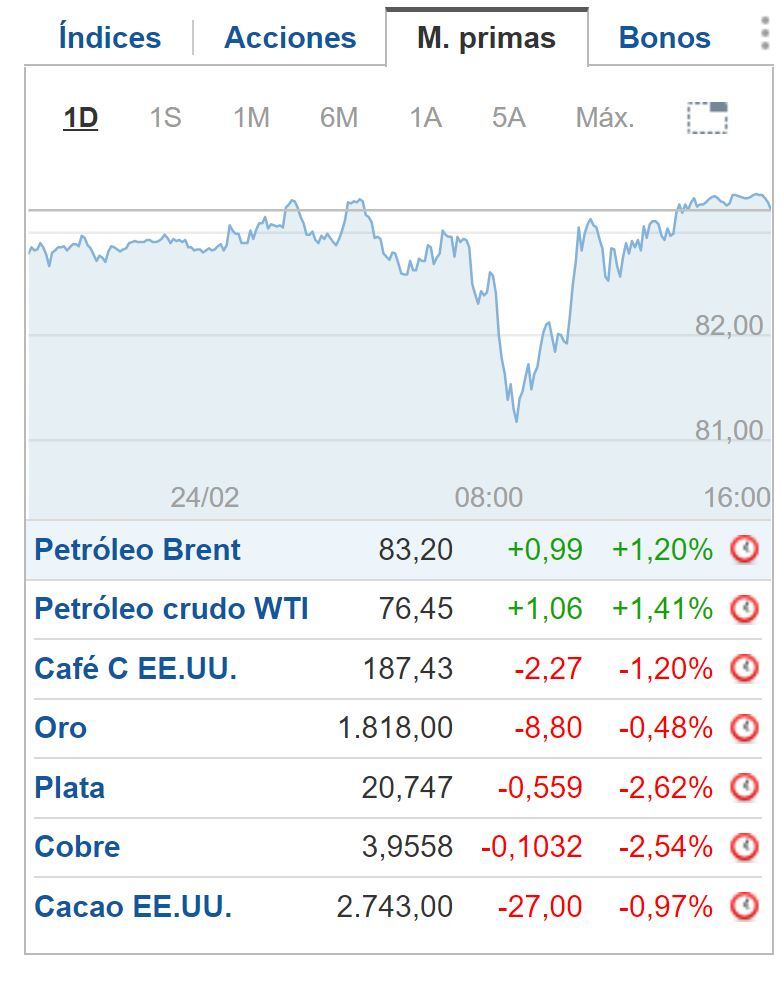Image resolution: width=784 pixels, height=987 pixels.
Task: Open the Acciones tab
Action: [288, 36]
